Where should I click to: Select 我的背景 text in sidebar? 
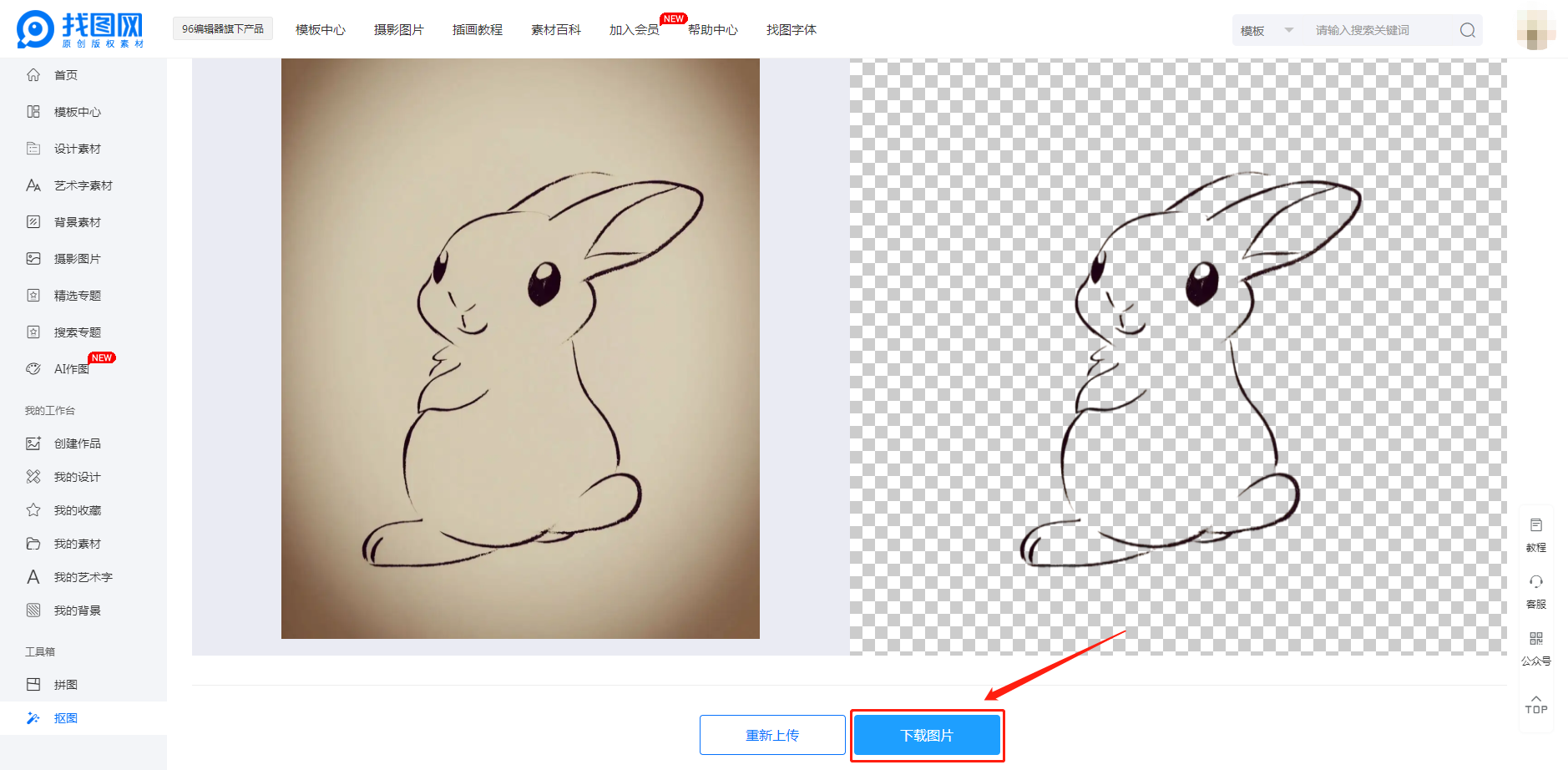pyautogui.click(x=78, y=610)
